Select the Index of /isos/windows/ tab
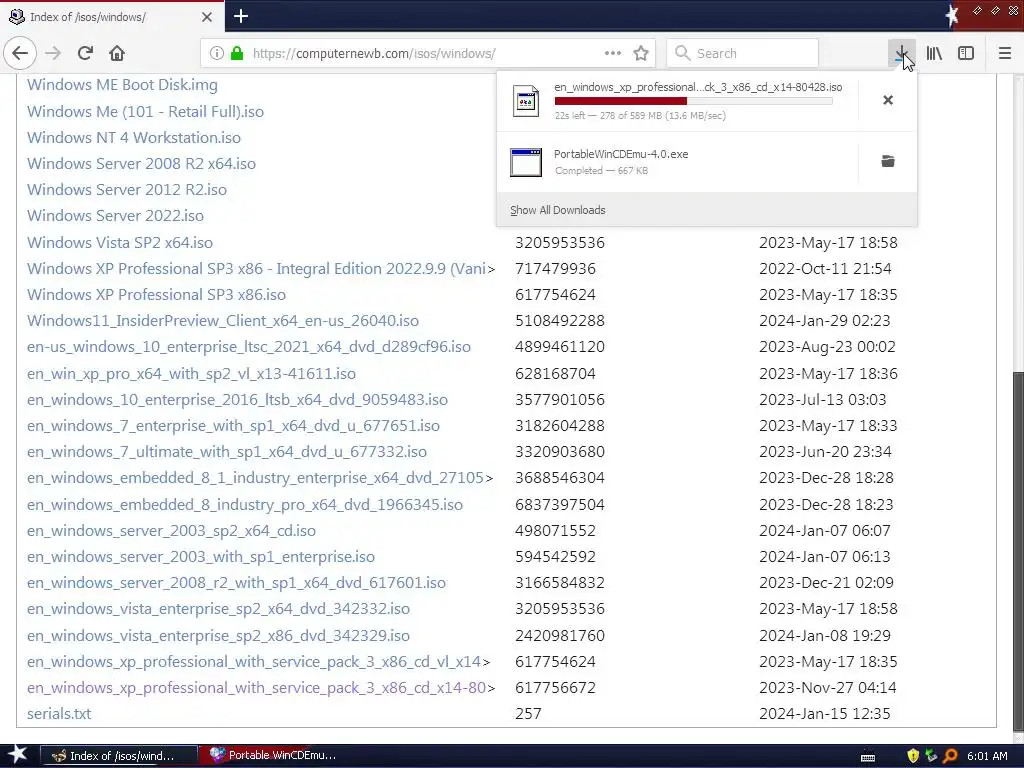This screenshot has width=1024, height=768. (112, 17)
